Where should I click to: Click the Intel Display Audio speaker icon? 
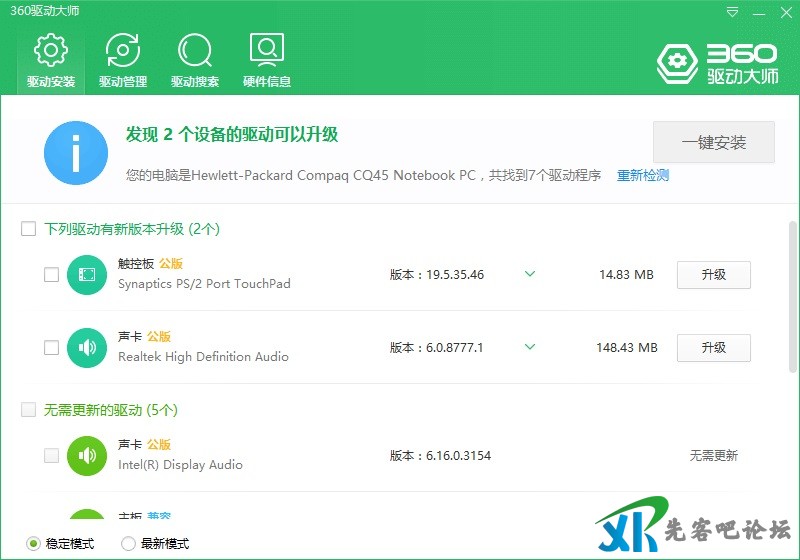[x=87, y=456]
